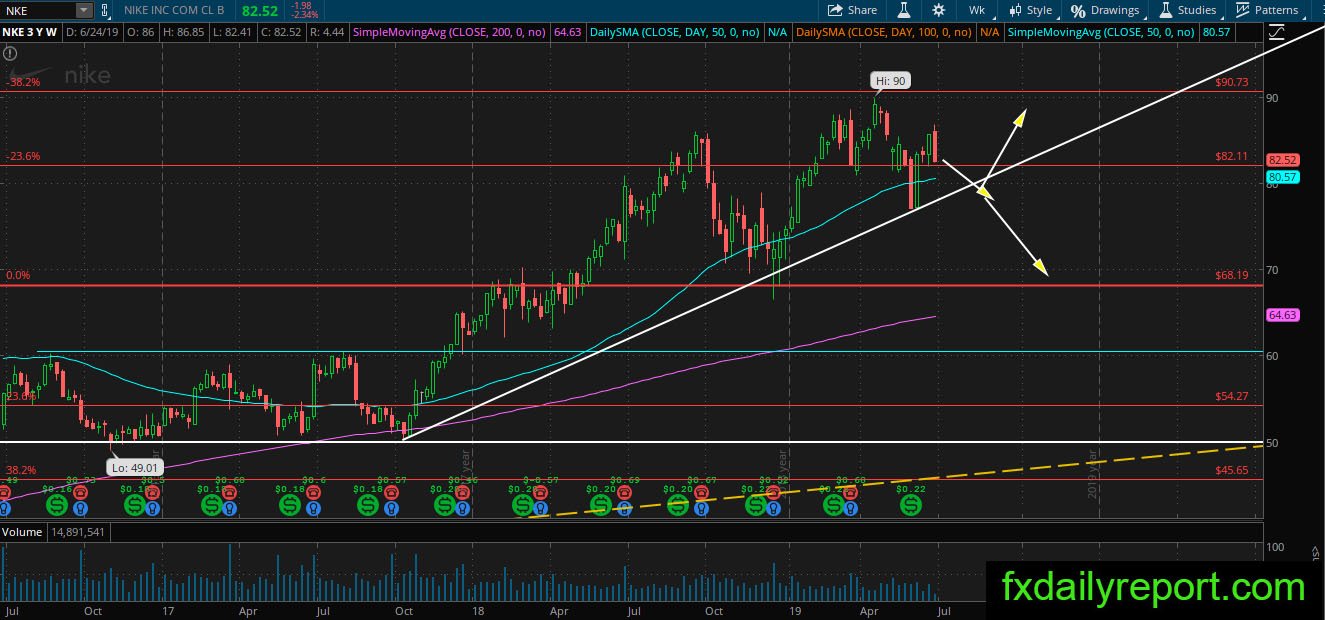Click the $68.19 Fibonacci level label

(1232, 276)
